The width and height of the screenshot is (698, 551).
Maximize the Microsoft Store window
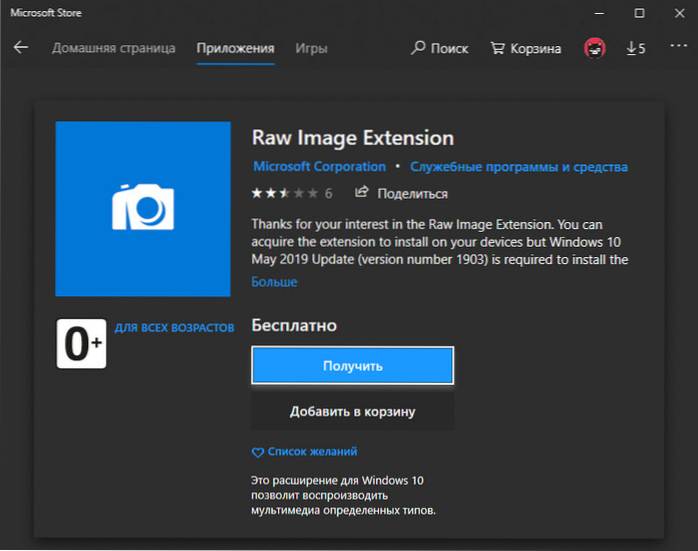640,12
